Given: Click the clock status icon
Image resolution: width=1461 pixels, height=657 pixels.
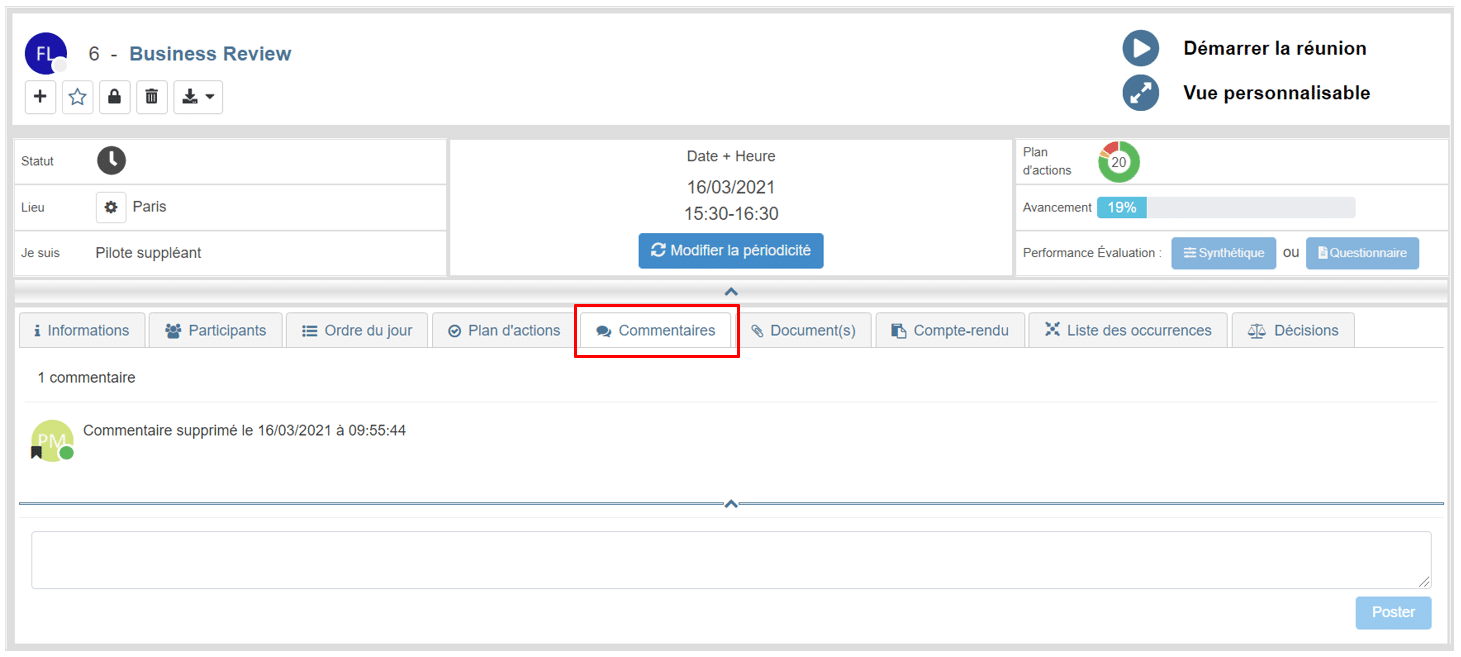Looking at the screenshot, I should (x=112, y=160).
